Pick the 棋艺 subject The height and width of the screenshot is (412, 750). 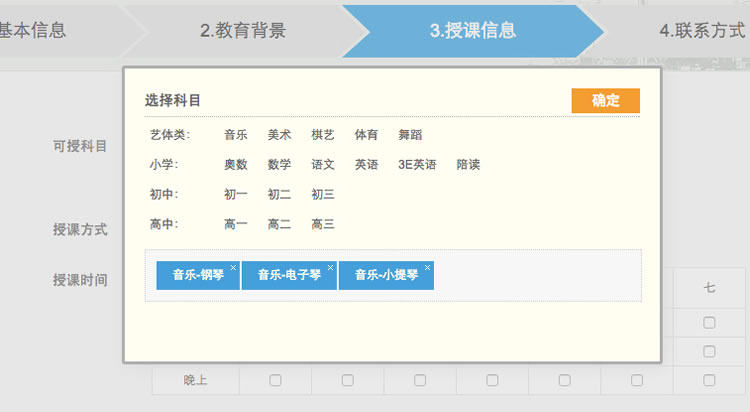point(323,135)
